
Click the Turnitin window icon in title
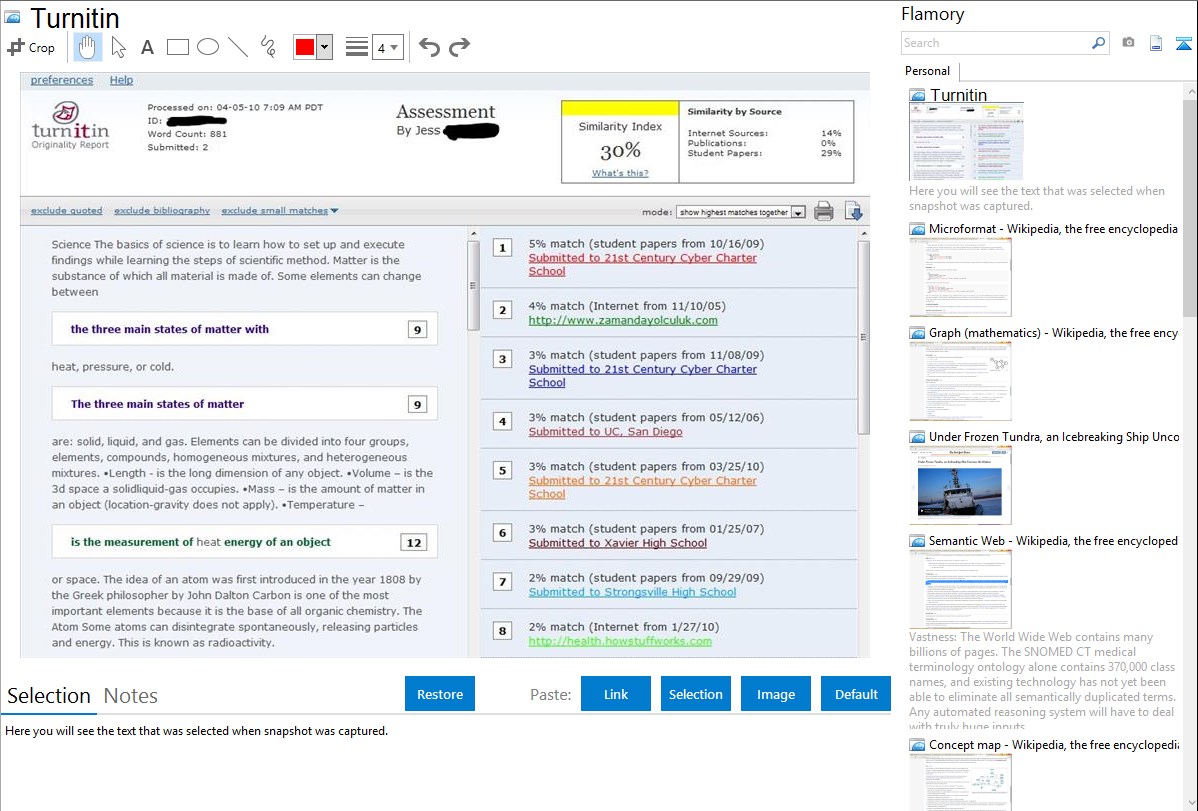pos(13,17)
